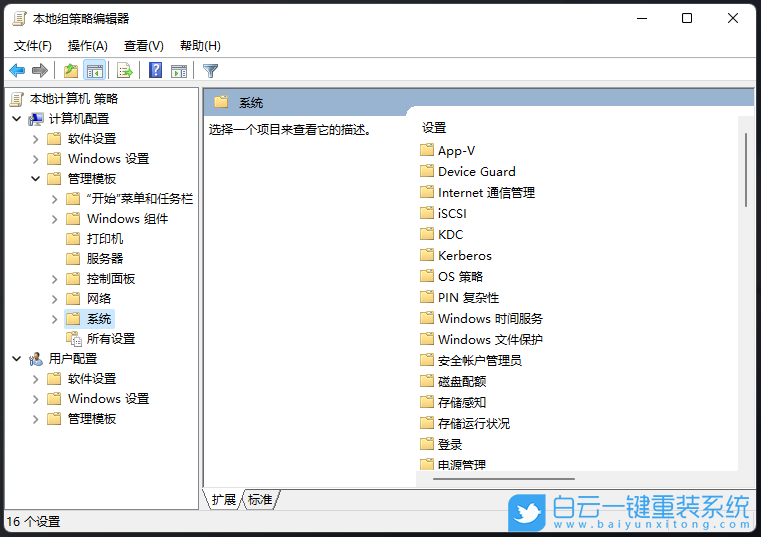Image resolution: width=761 pixels, height=537 pixels.
Task: Open the Device Guard folder icon
Action: coord(427,171)
